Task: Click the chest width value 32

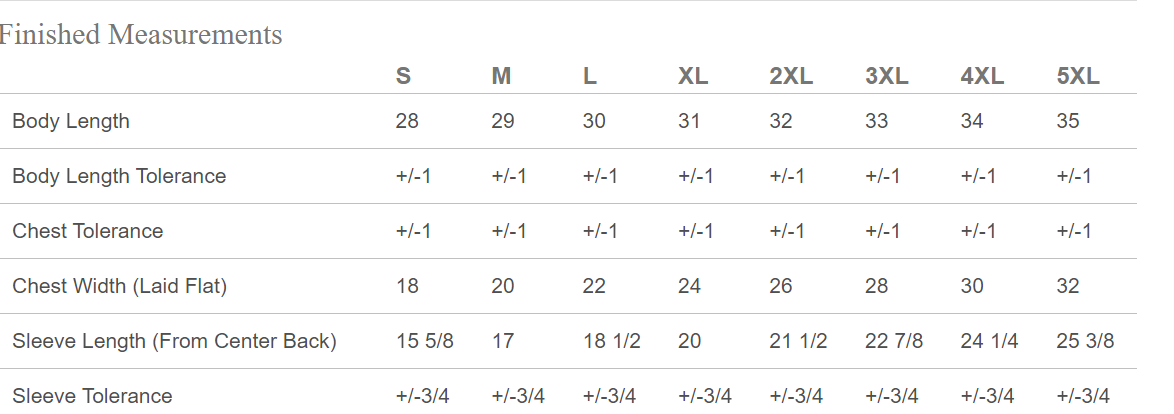Action: pyautogui.click(x=1068, y=286)
